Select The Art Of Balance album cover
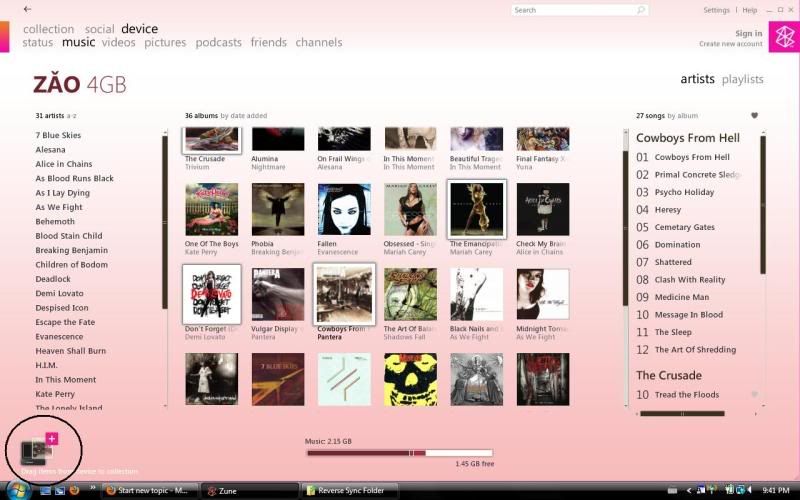This screenshot has width=800, height=500. [410, 294]
